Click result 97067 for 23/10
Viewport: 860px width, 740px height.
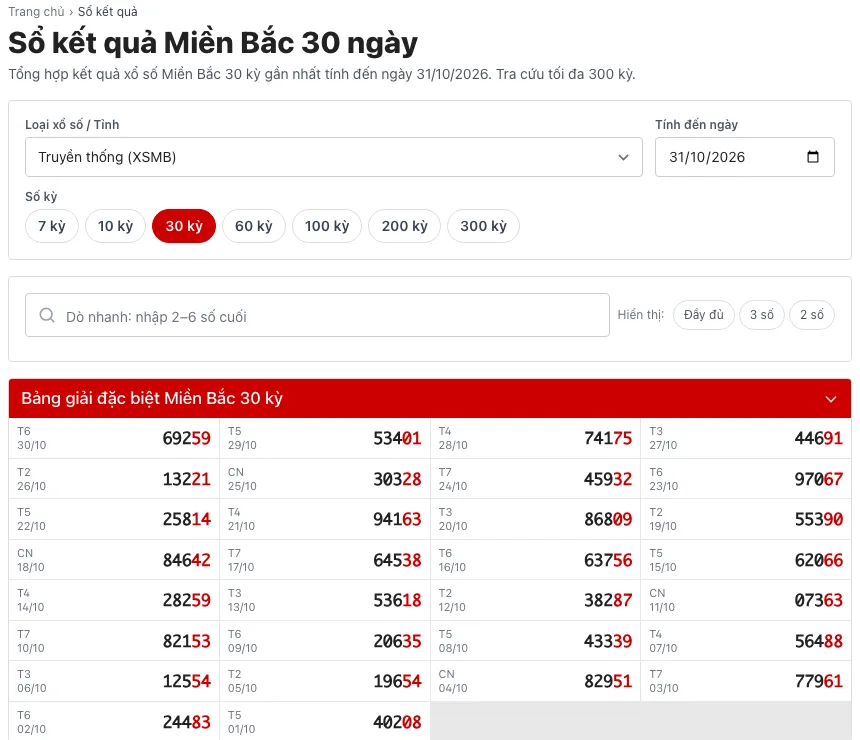(818, 479)
